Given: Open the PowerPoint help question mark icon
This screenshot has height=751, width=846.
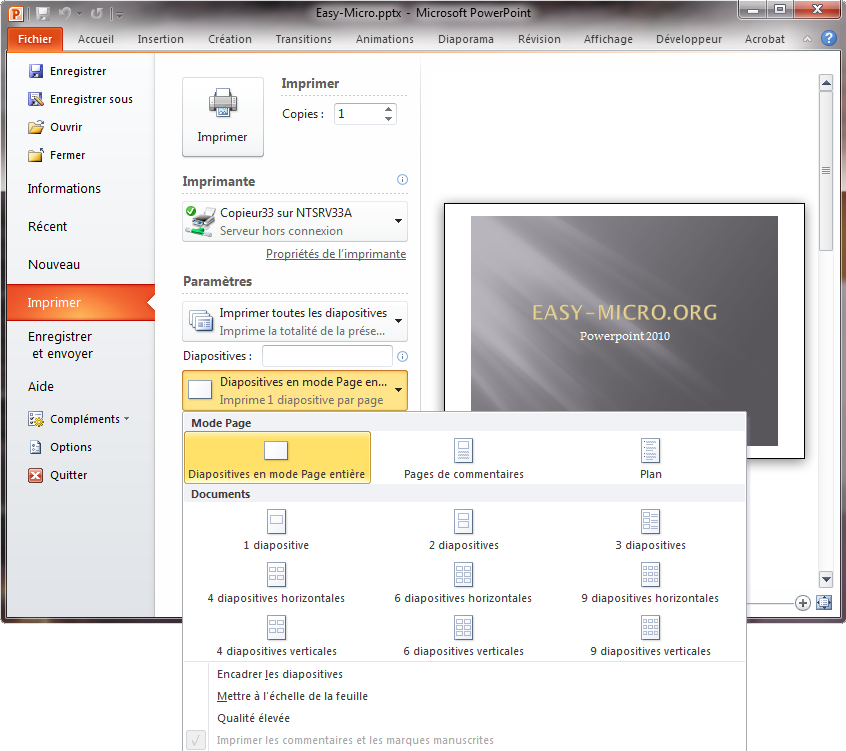Looking at the screenshot, I should click(829, 38).
